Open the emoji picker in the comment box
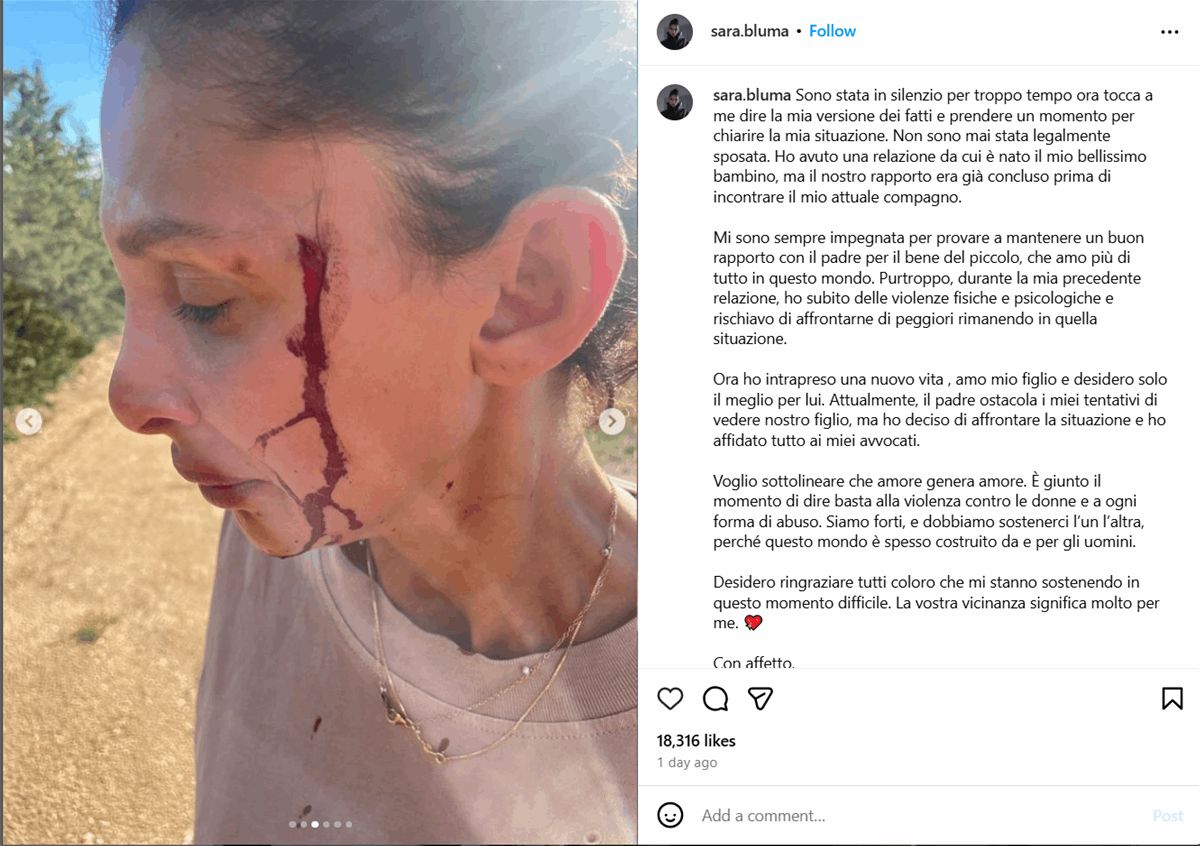The height and width of the screenshot is (846, 1200). (671, 815)
